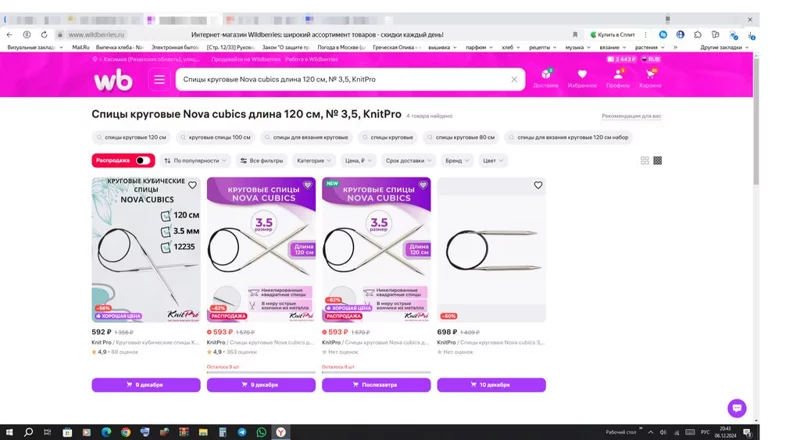Screen dimensions: 800x440
Task: Open Все фильтры filters panel
Action: point(262,160)
